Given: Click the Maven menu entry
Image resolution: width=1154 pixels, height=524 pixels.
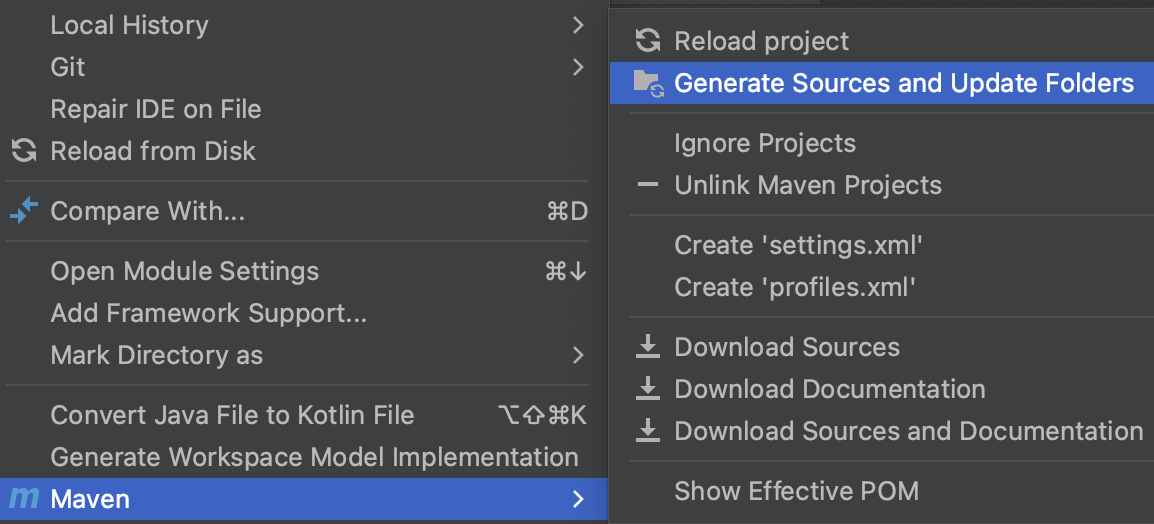Looking at the screenshot, I should click(x=304, y=499).
